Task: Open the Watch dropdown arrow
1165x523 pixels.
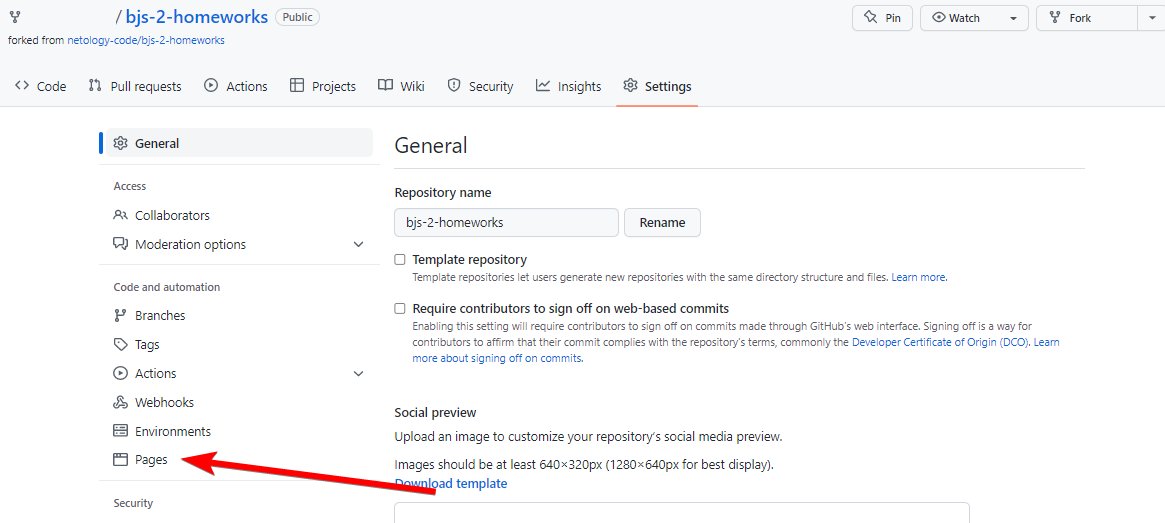Action: point(1013,18)
